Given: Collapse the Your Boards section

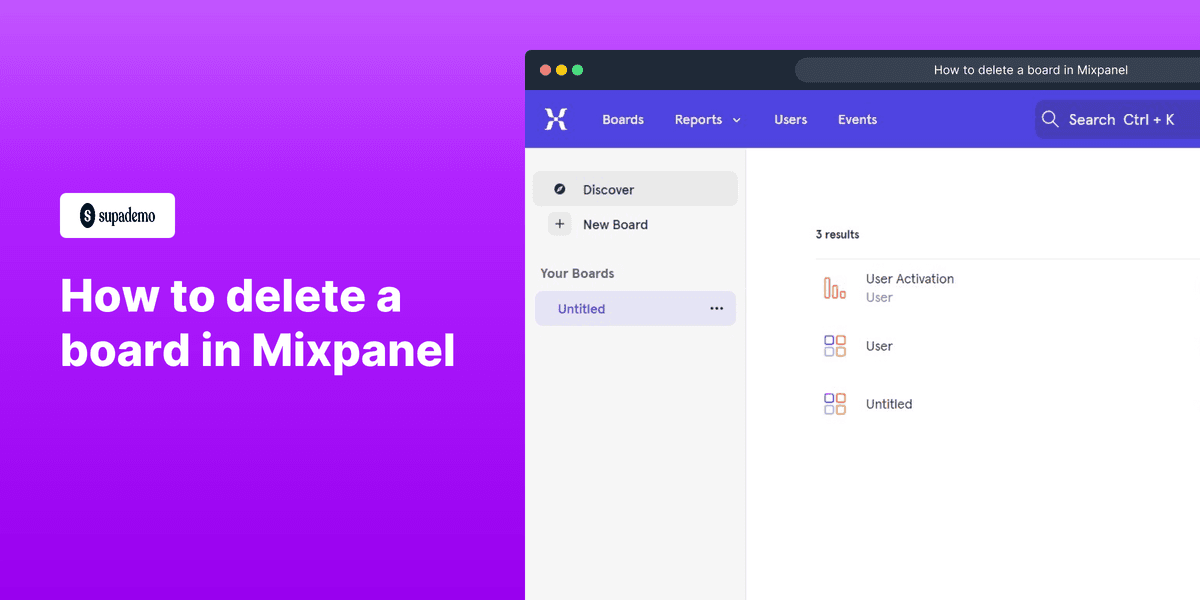Looking at the screenshot, I should pyautogui.click(x=577, y=273).
